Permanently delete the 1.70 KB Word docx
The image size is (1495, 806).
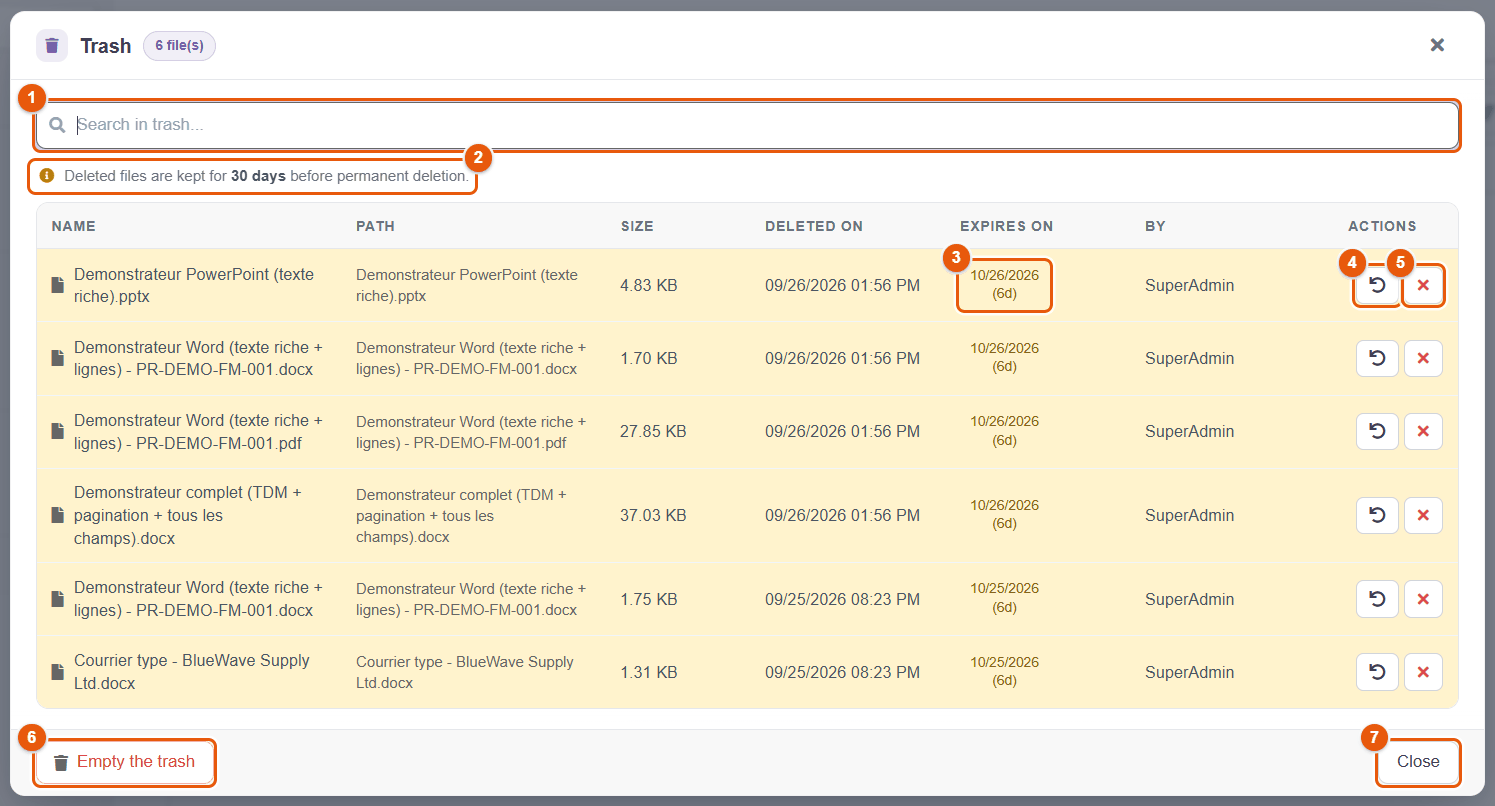tap(1423, 358)
